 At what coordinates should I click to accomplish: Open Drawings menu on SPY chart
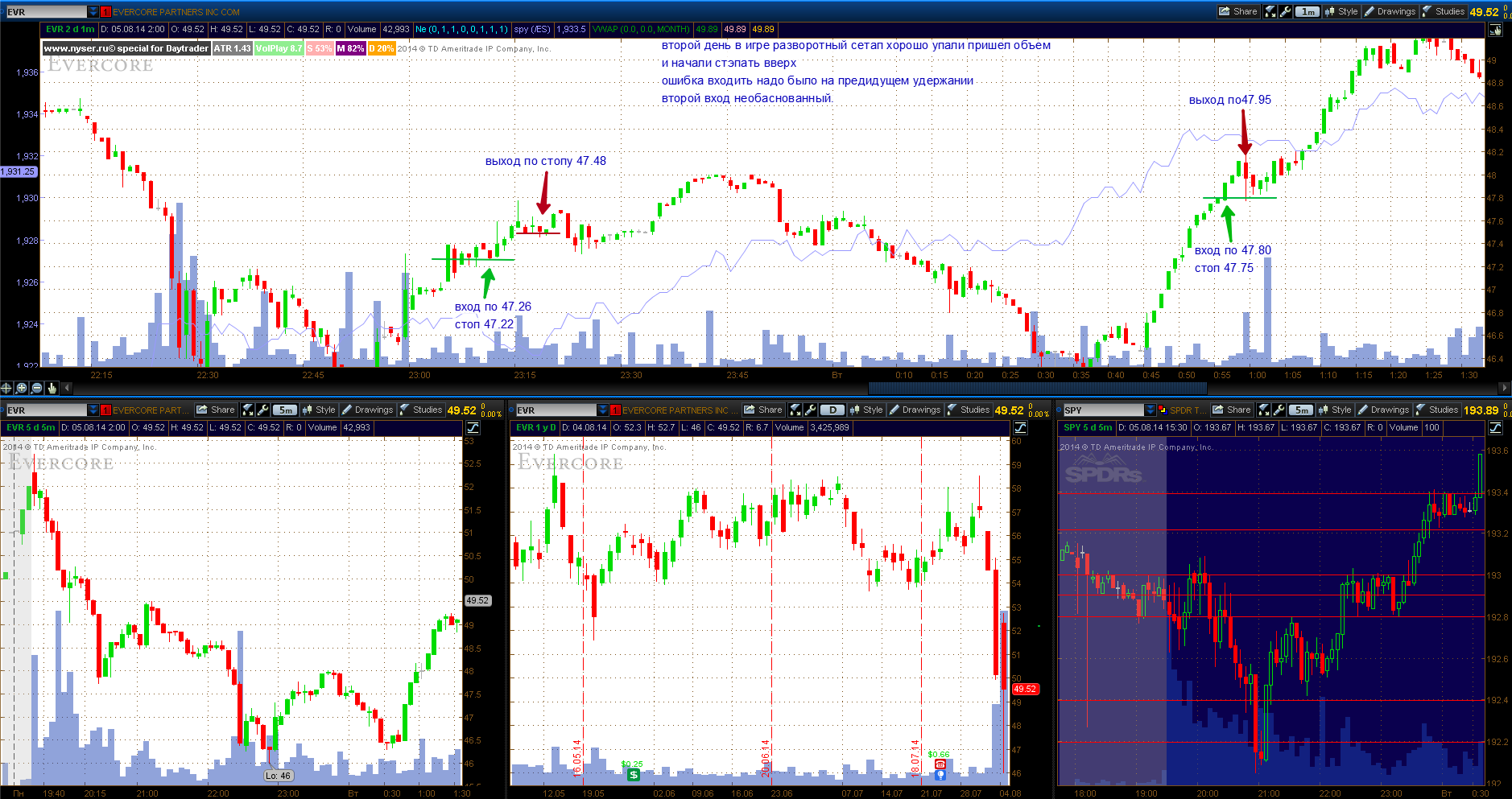[x=1383, y=410]
